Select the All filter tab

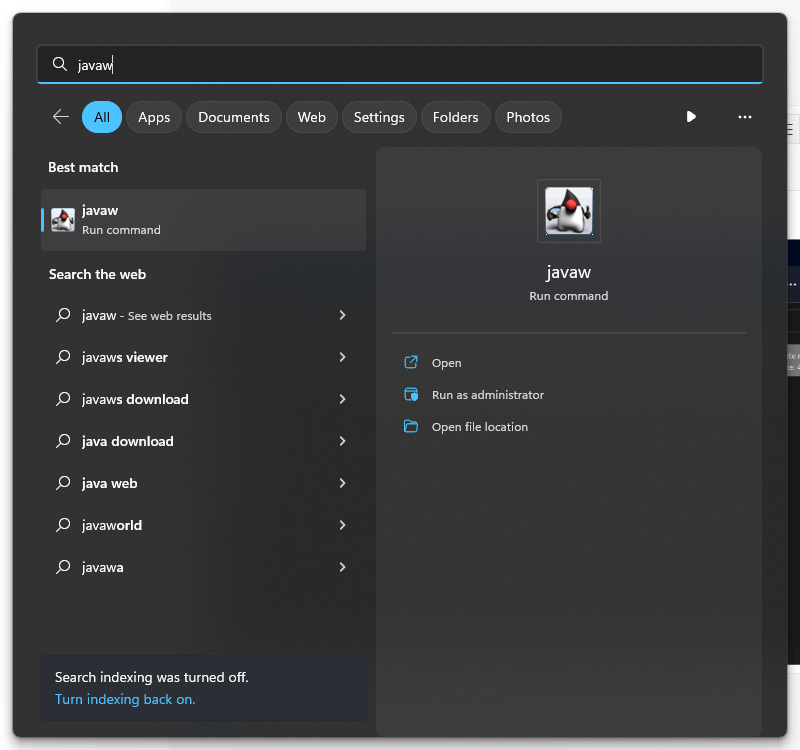click(102, 117)
